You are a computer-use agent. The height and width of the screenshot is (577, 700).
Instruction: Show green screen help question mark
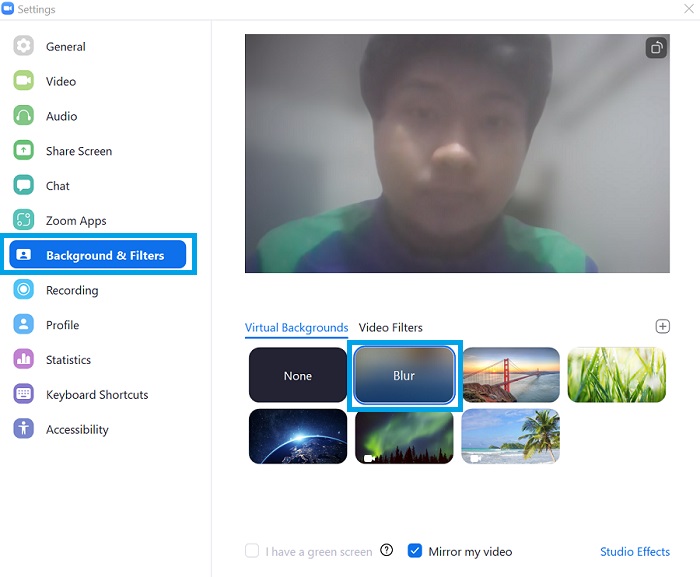click(387, 551)
